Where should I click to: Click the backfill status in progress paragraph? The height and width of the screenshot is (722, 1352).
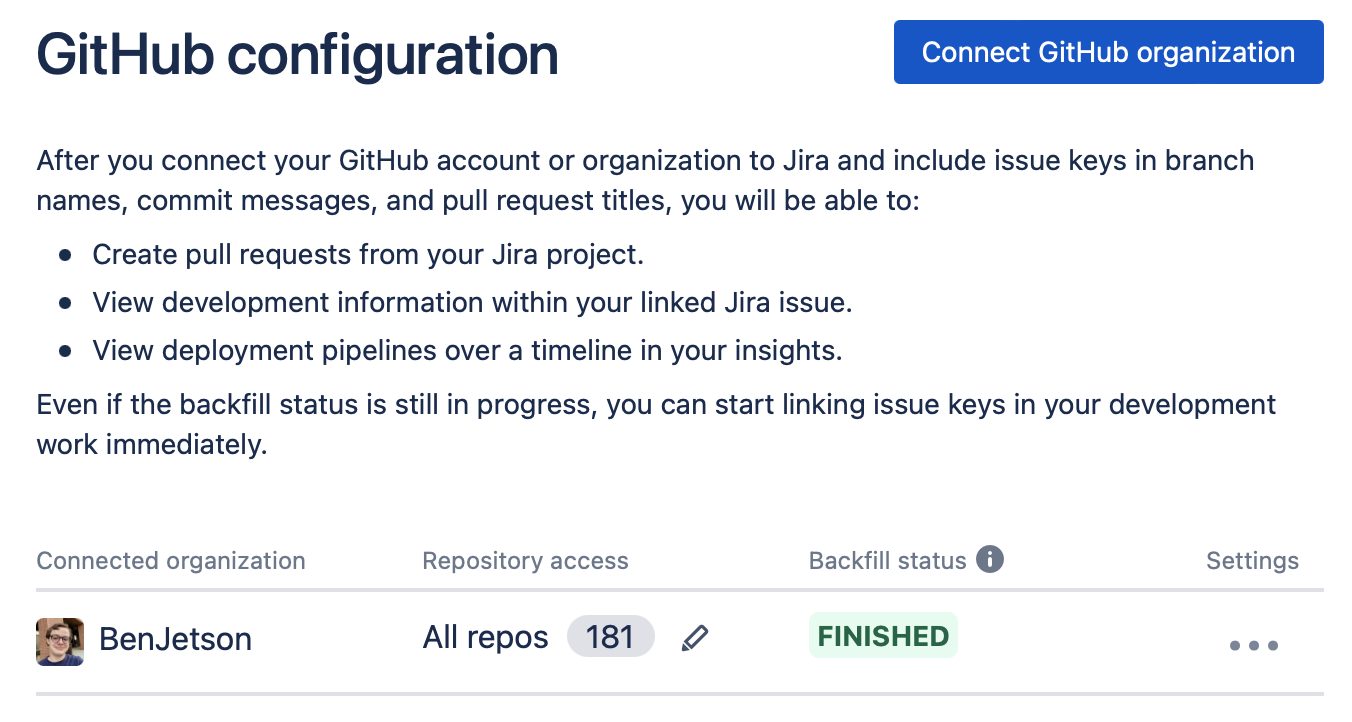(656, 424)
